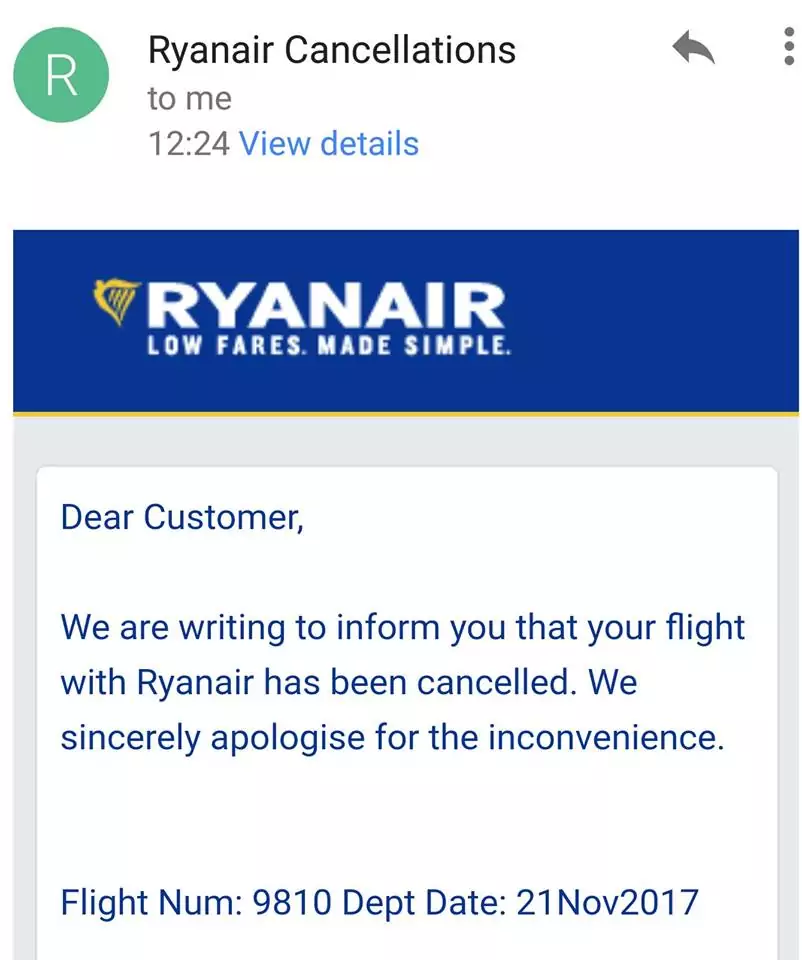Viewport: 802px width, 960px height.
Task: Expand the 'to me' recipient line
Action: (190, 99)
